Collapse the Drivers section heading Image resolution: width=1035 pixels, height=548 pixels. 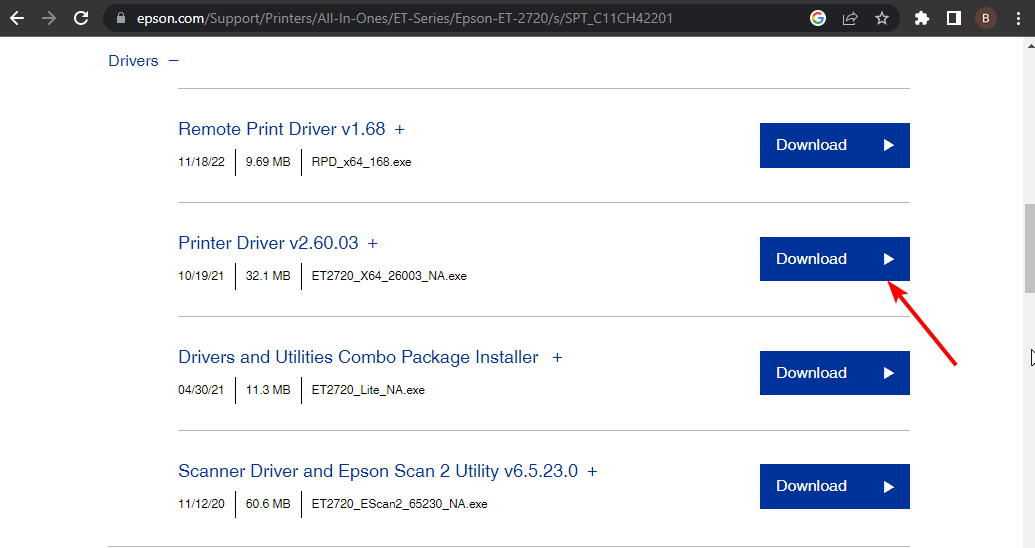tap(133, 61)
